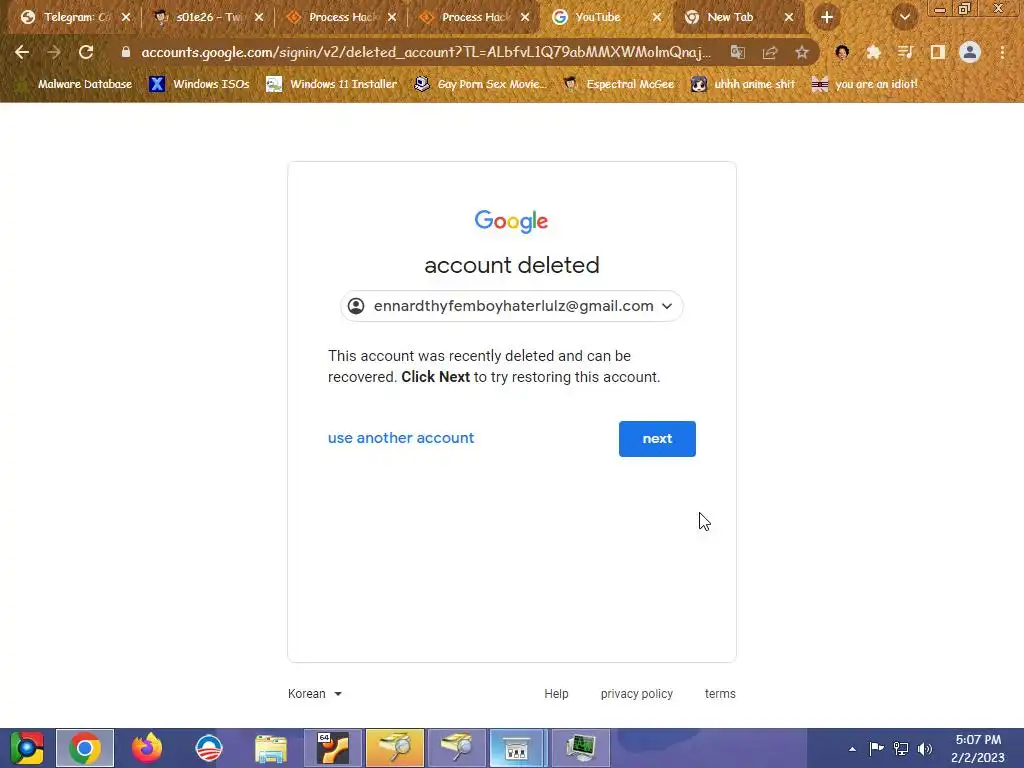The image size is (1024, 768).
Task: Open the share page icon
Action: tap(770, 52)
